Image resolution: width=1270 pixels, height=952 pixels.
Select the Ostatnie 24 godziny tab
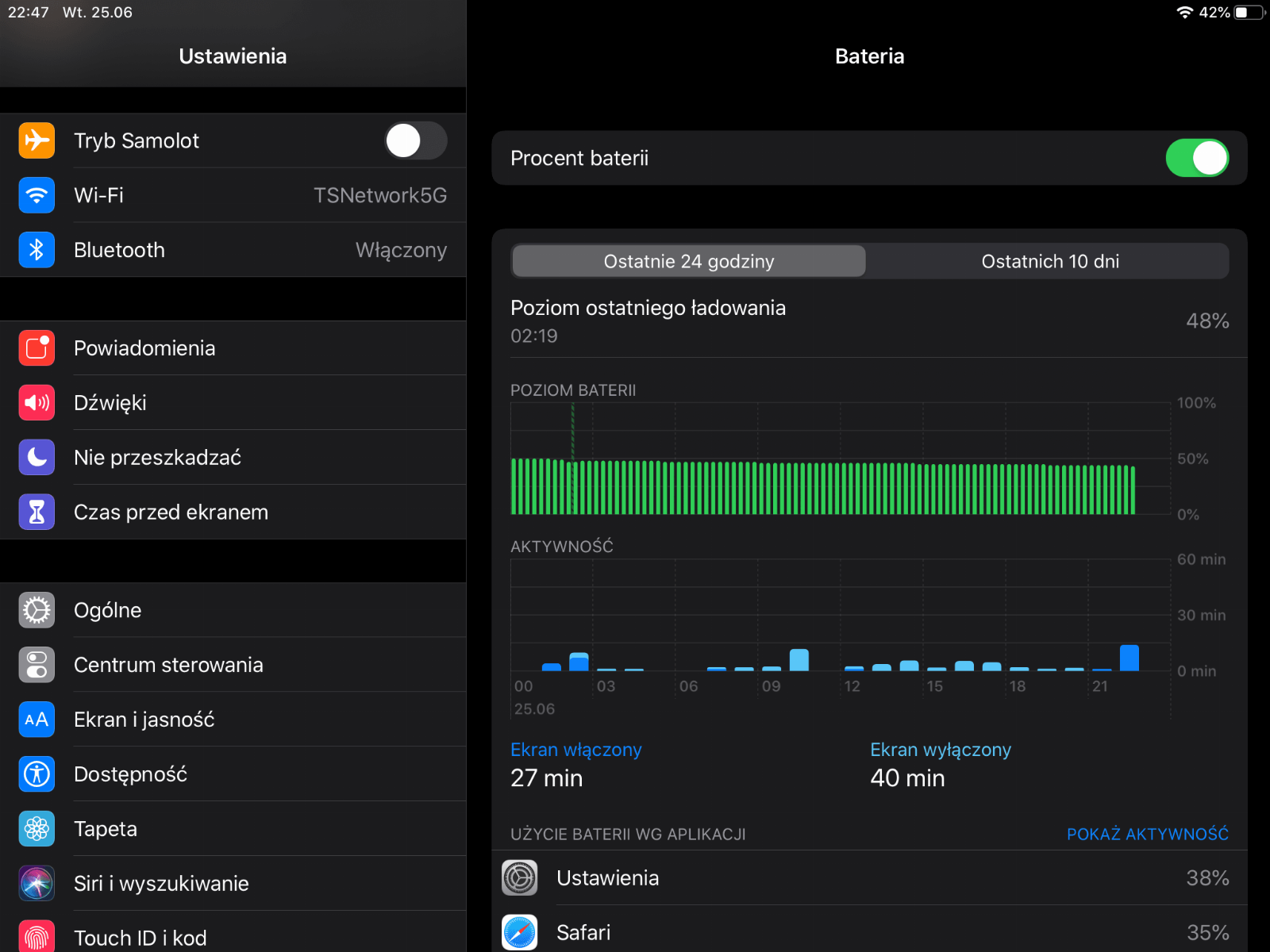688,262
